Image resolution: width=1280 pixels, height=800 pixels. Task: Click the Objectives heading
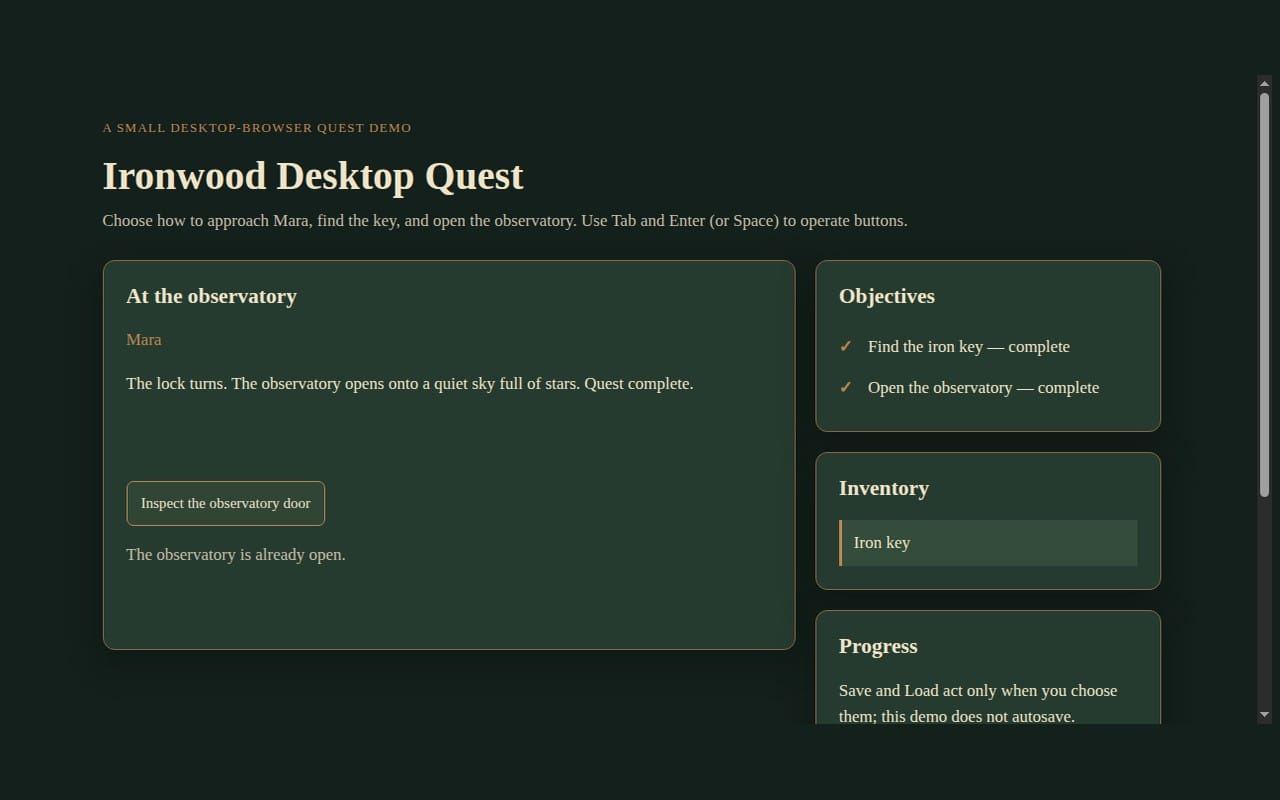(x=887, y=296)
